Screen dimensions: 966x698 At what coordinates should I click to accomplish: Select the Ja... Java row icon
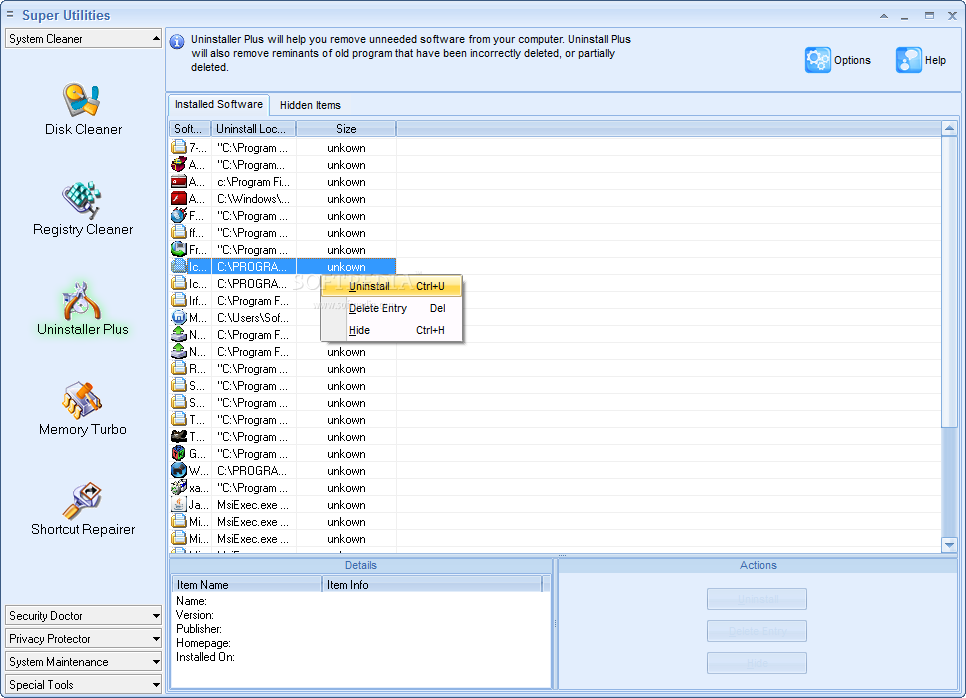coord(179,505)
